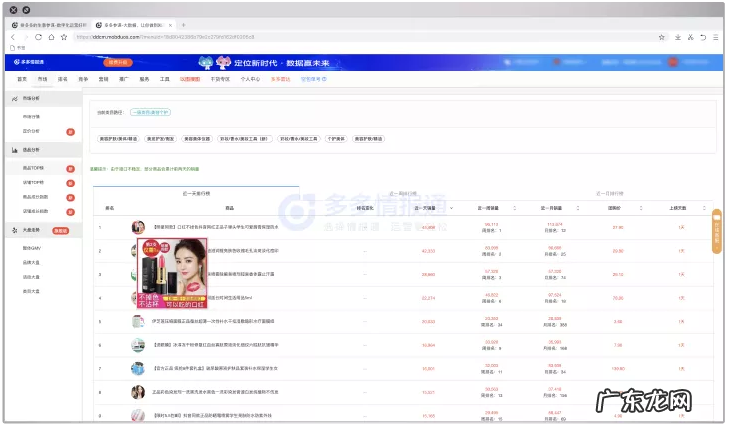Image resolution: width=730 pixels, height=430 pixels.
Task: Click the bookmarks bar page icon
Action: [13, 48]
